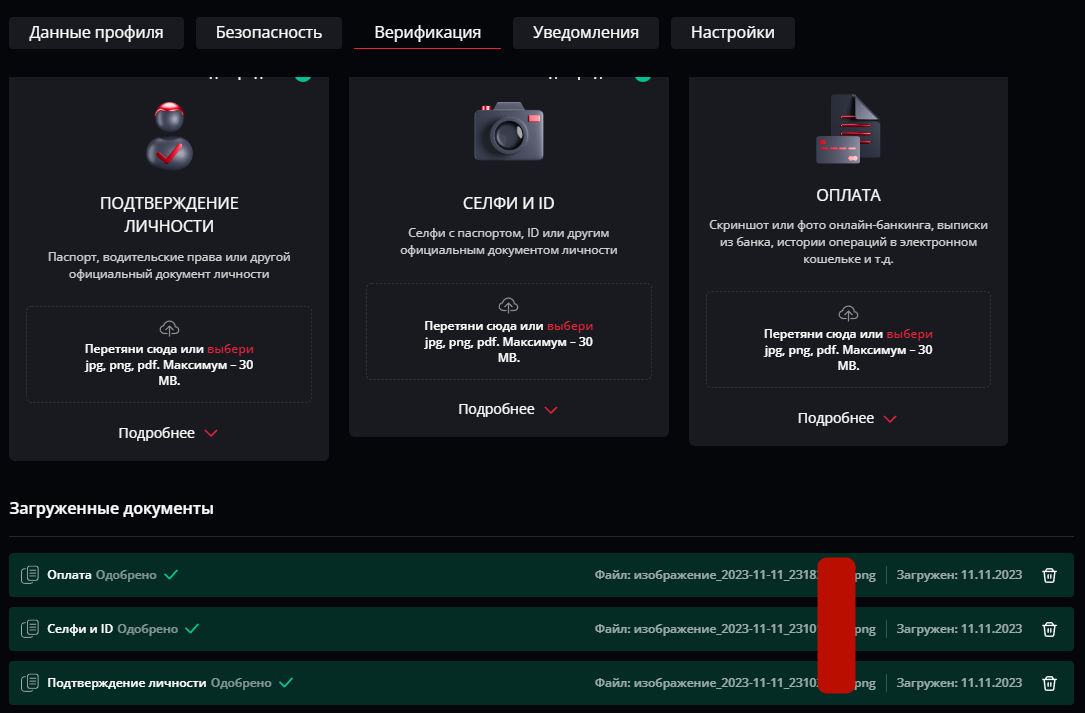Choose file via выбери link for Оплата
The height and width of the screenshot is (713, 1085).
tap(910, 334)
